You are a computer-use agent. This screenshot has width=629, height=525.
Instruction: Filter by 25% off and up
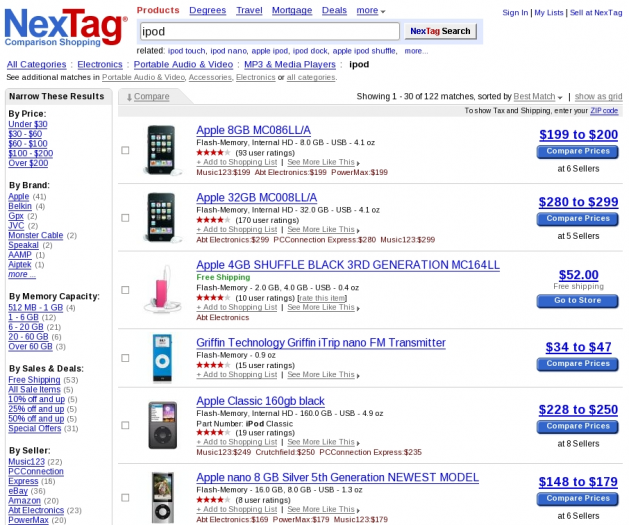point(36,409)
